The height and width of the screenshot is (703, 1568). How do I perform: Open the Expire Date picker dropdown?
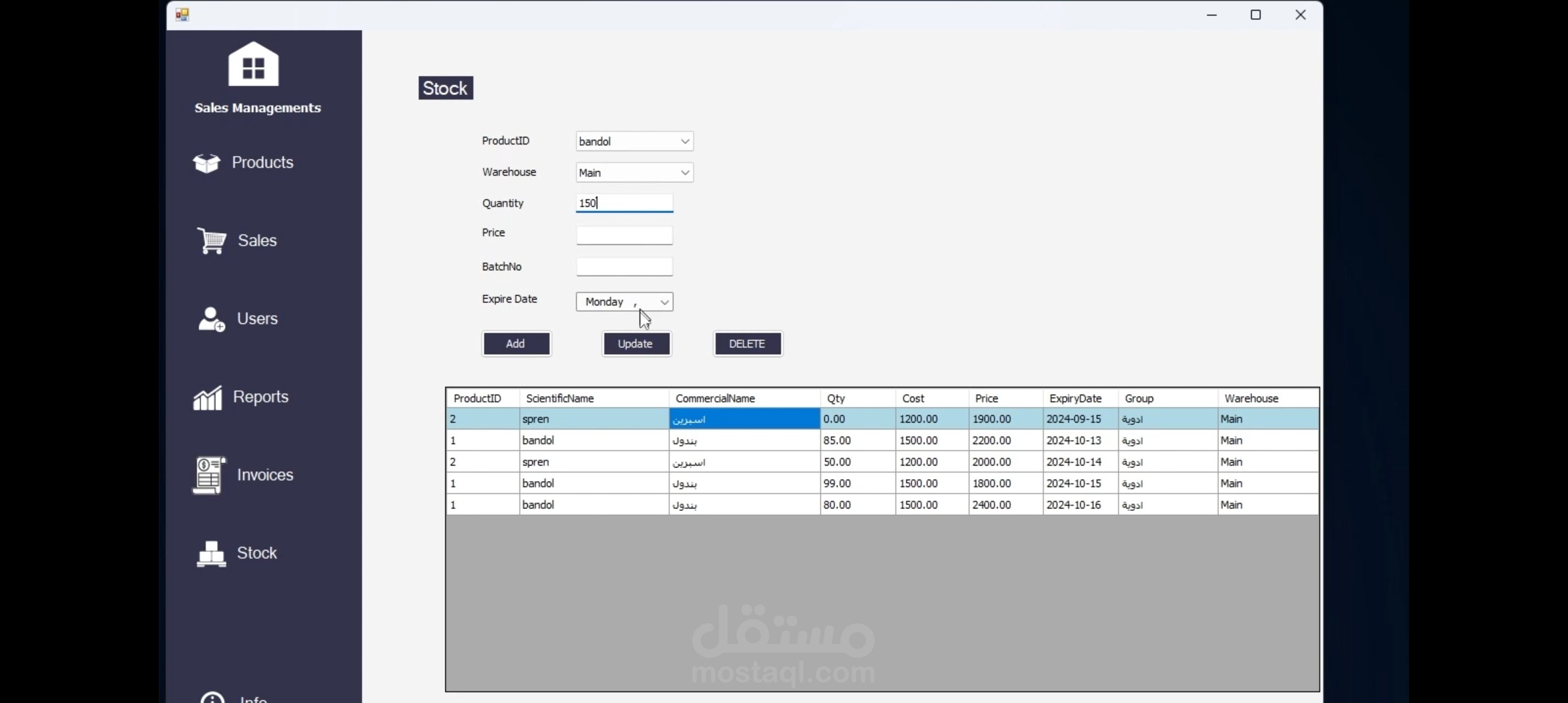(664, 302)
